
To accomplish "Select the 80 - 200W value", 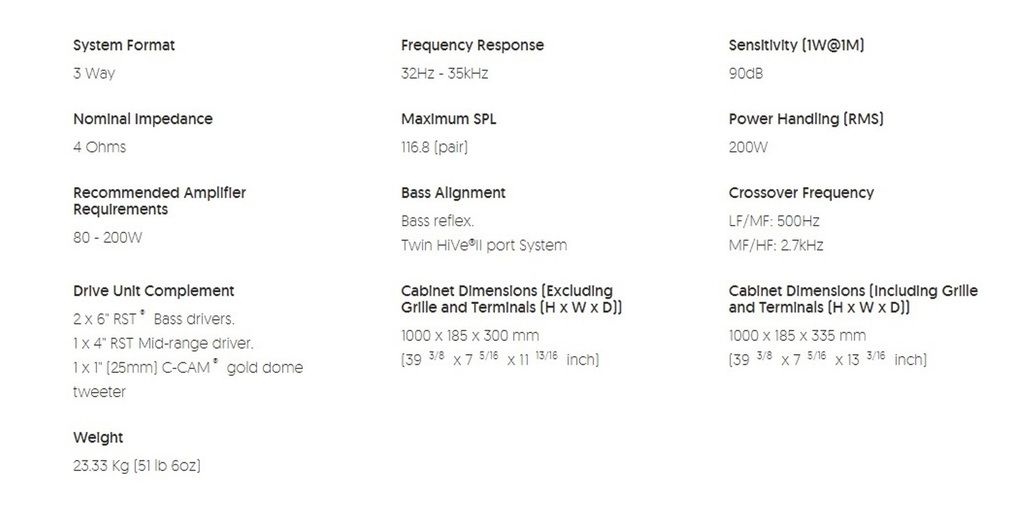I will click(107, 238).
